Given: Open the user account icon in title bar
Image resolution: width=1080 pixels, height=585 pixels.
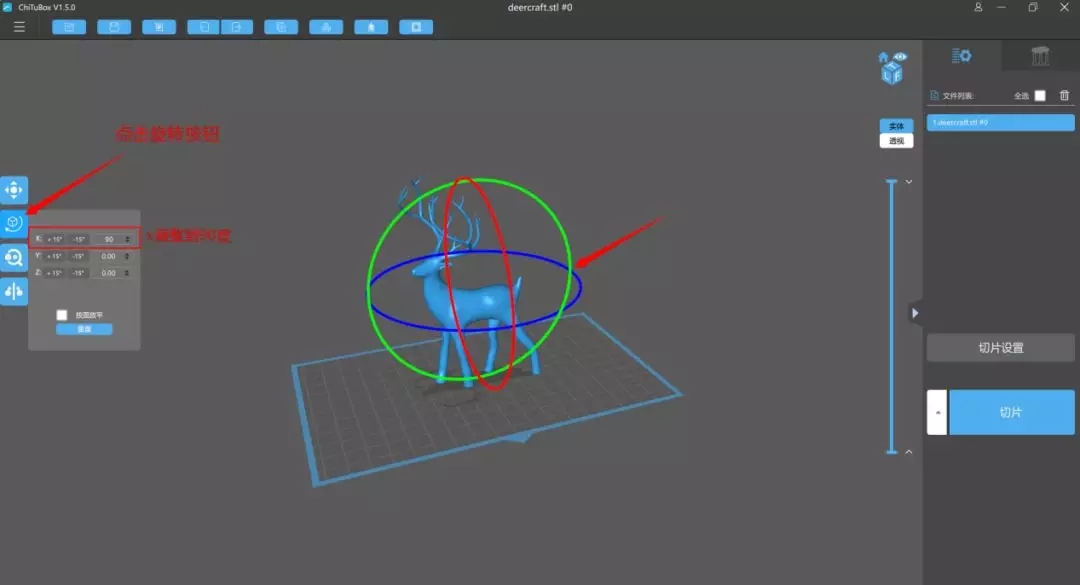Looking at the screenshot, I should click(x=978, y=7).
